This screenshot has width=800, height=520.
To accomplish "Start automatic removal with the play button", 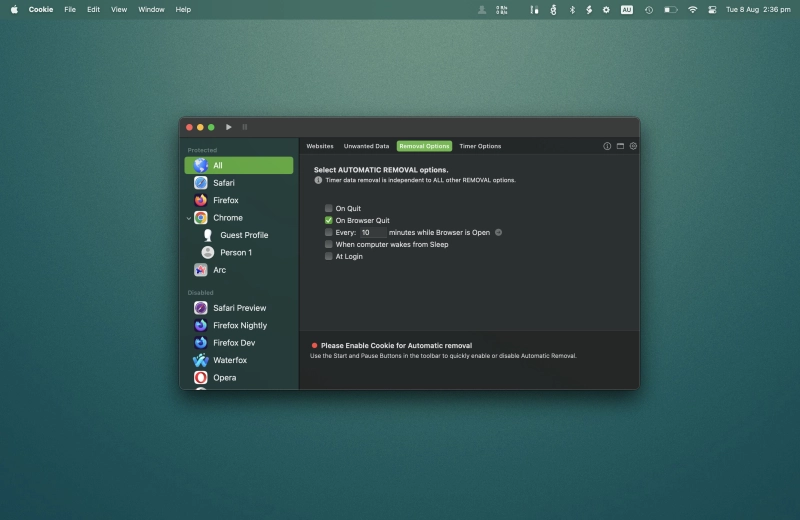I will tap(229, 127).
